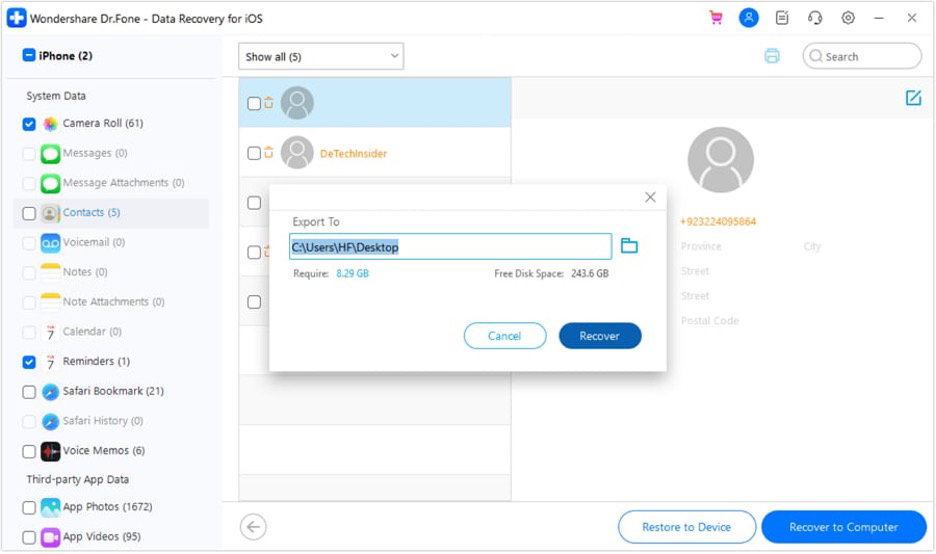The width and height of the screenshot is (936, 554).
Task: Check the Voice Memos checkbox
Action: coord(29,451)
